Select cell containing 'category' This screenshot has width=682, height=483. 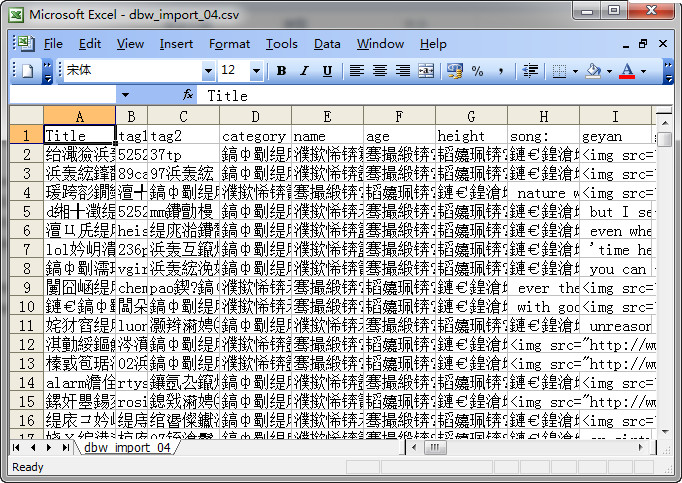click(x=255, y=136)
